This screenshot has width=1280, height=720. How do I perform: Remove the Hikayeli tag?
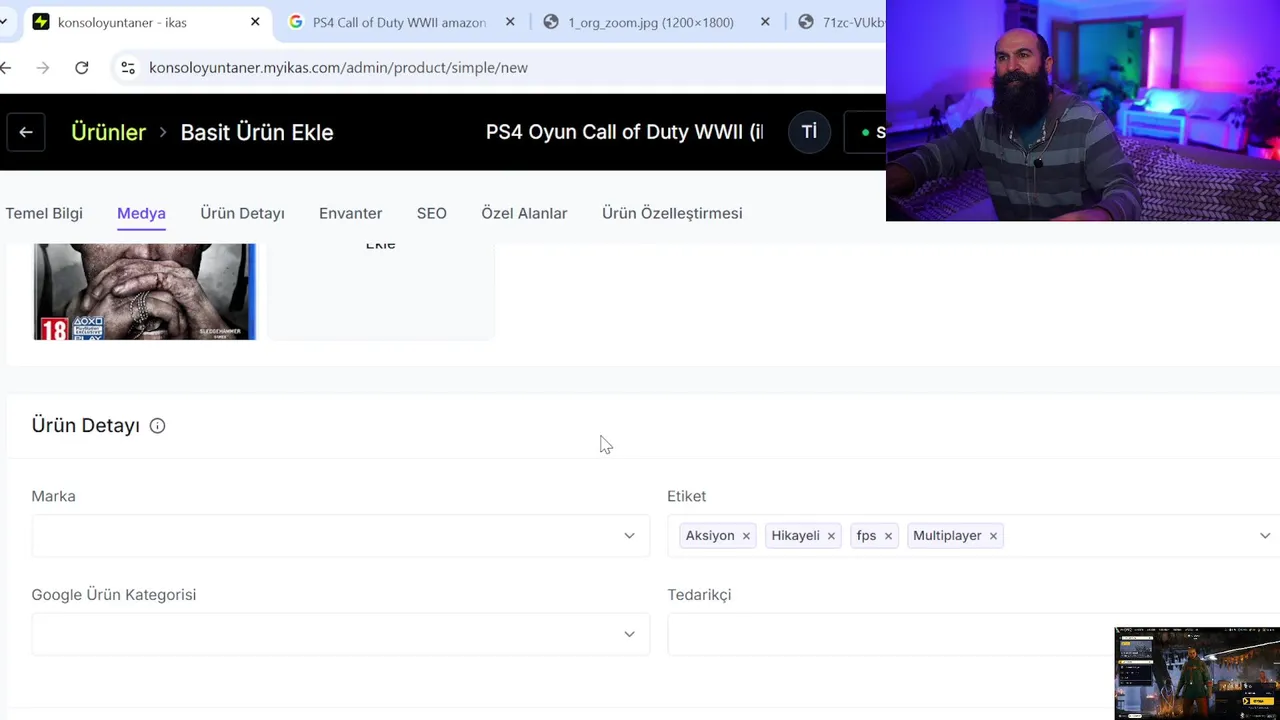click(x=831, y=536)
